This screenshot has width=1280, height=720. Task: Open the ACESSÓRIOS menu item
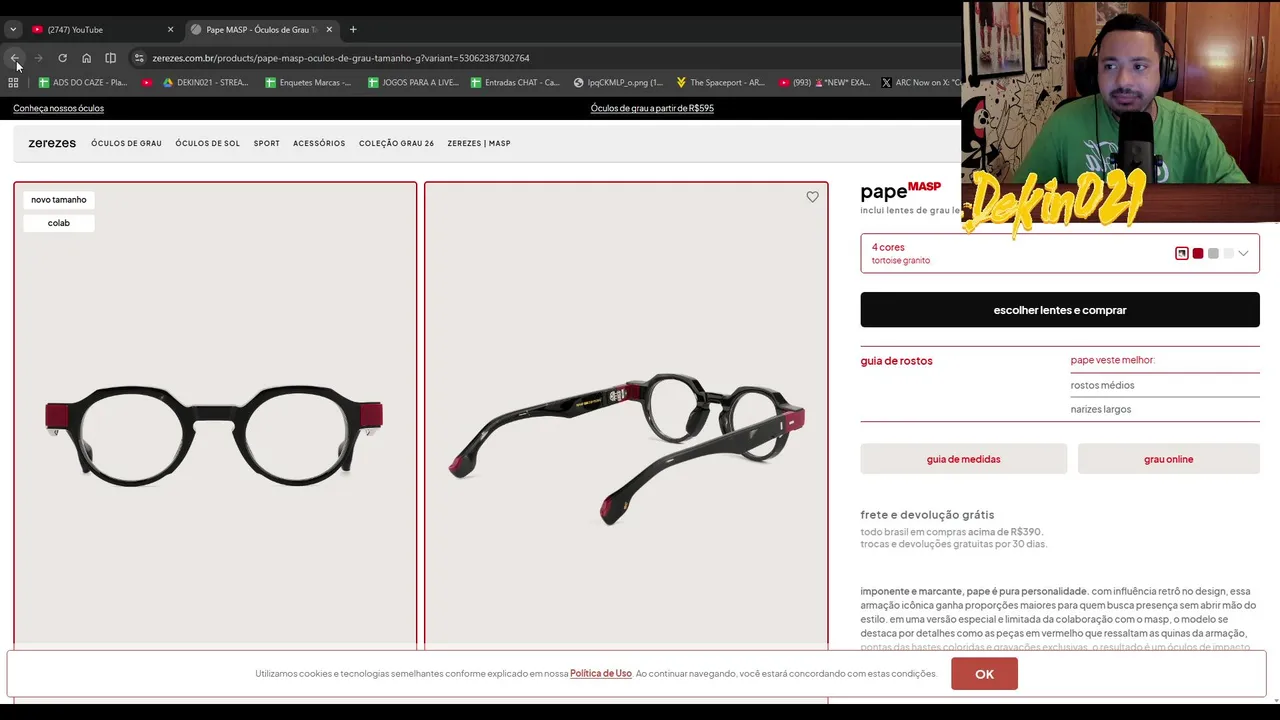(319, 143)
